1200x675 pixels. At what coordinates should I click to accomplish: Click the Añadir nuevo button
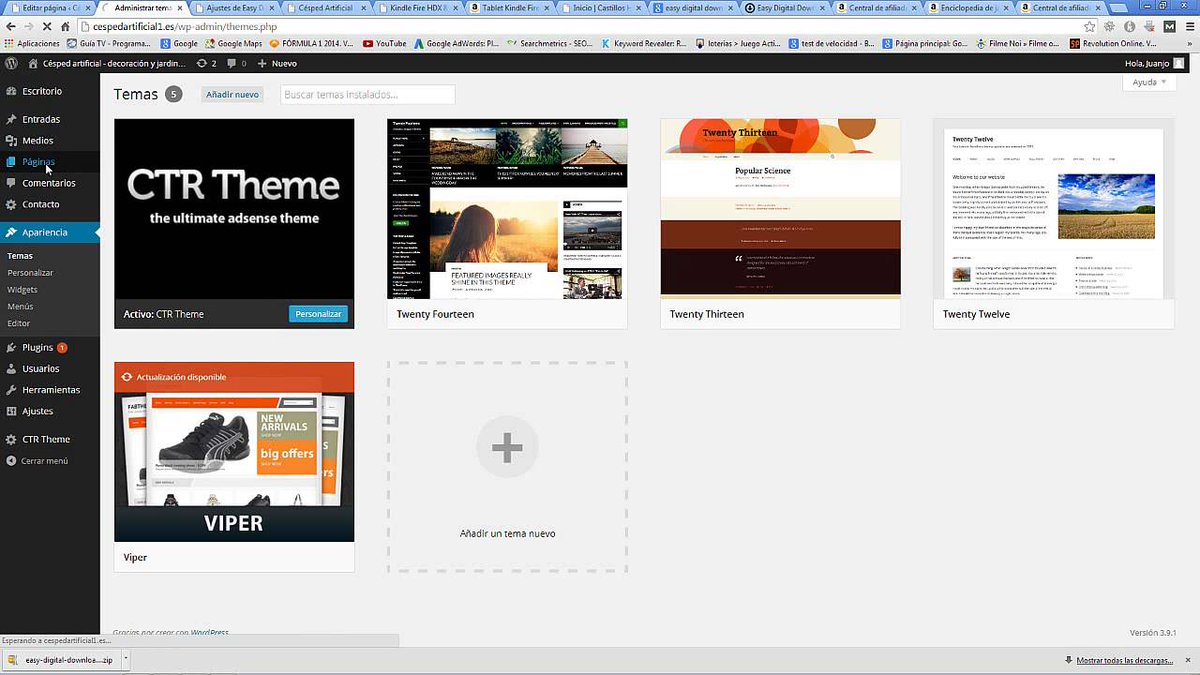[x=233, y=94]
